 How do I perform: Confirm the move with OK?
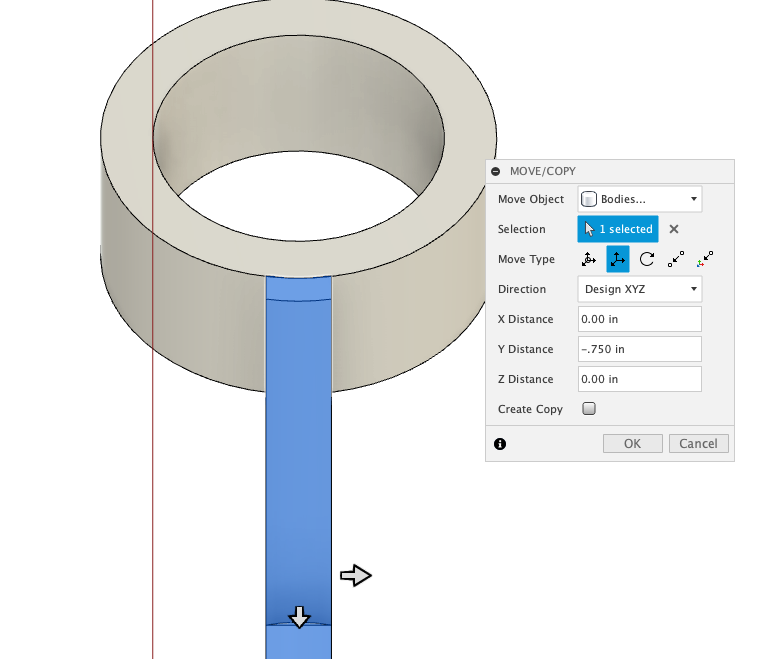(632, 444)
